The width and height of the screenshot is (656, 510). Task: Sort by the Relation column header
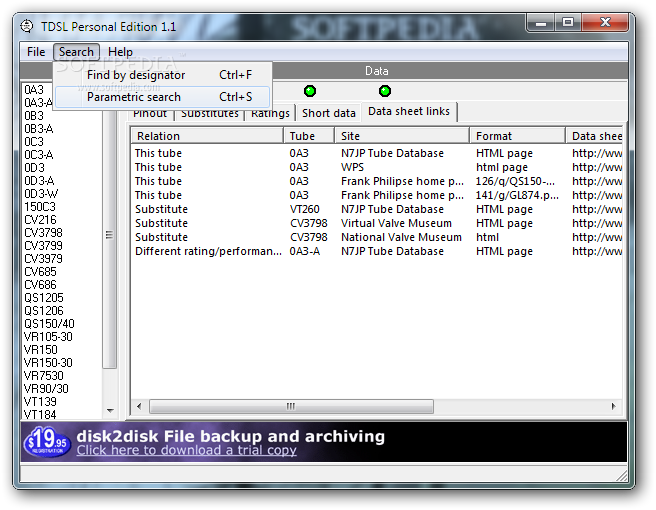pos(208,136)
